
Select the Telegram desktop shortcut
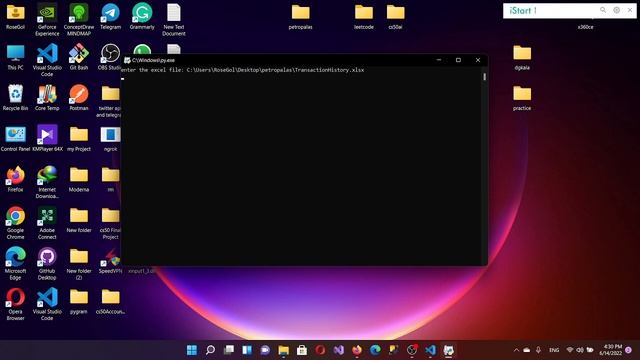110,16
